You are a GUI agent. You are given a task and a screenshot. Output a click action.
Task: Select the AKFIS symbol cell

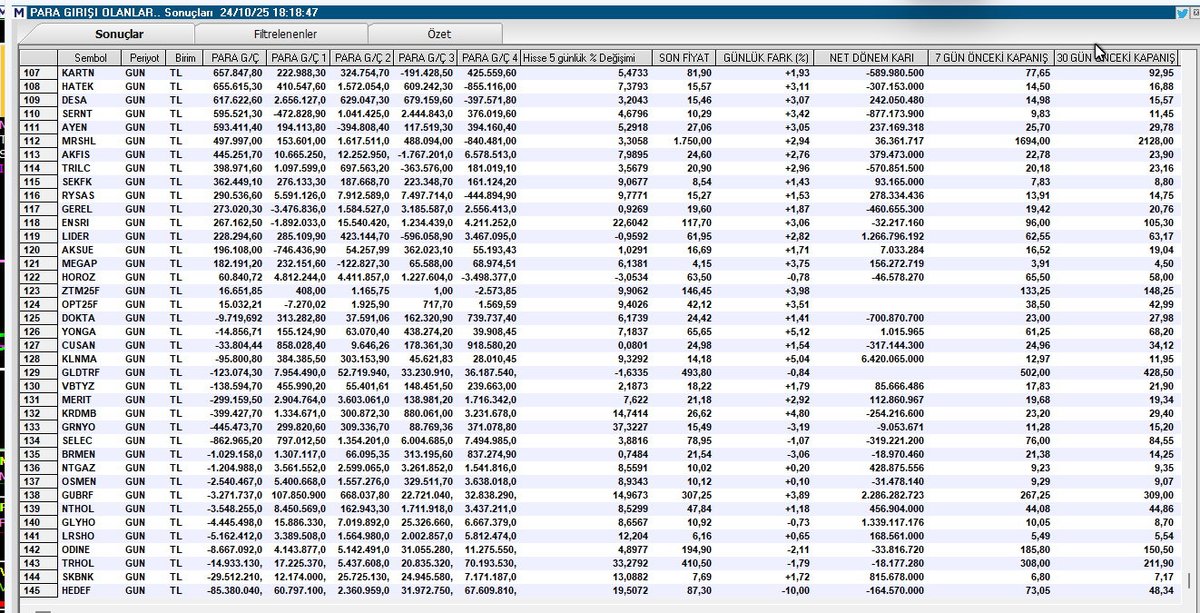tap(88, 157)
